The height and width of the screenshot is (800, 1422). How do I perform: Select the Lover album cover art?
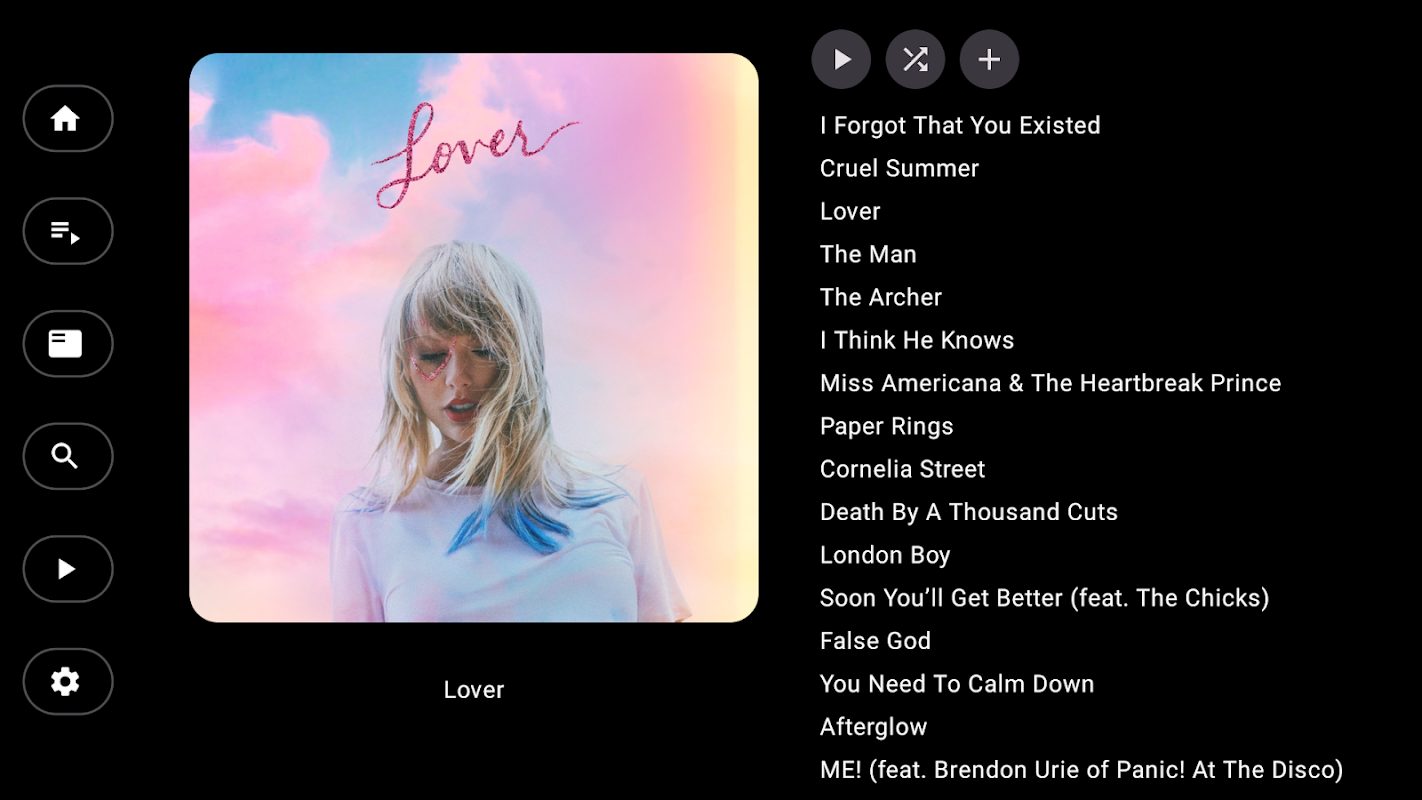[474, 338]
